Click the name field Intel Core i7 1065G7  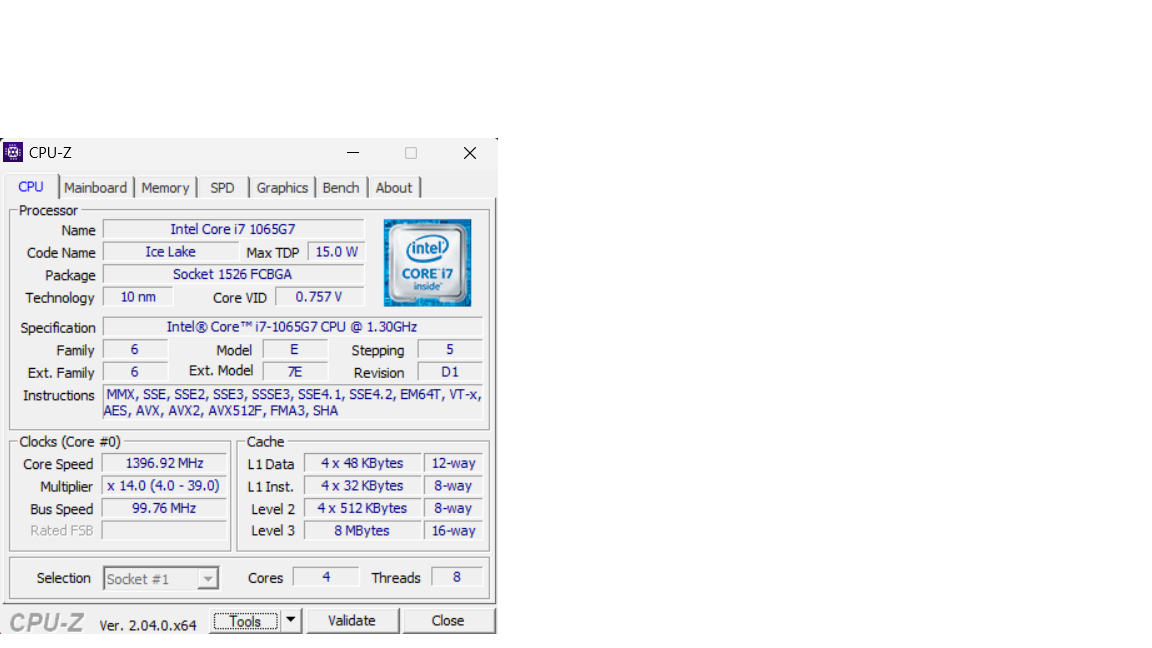pyautogui.click(x=233, y=229)
